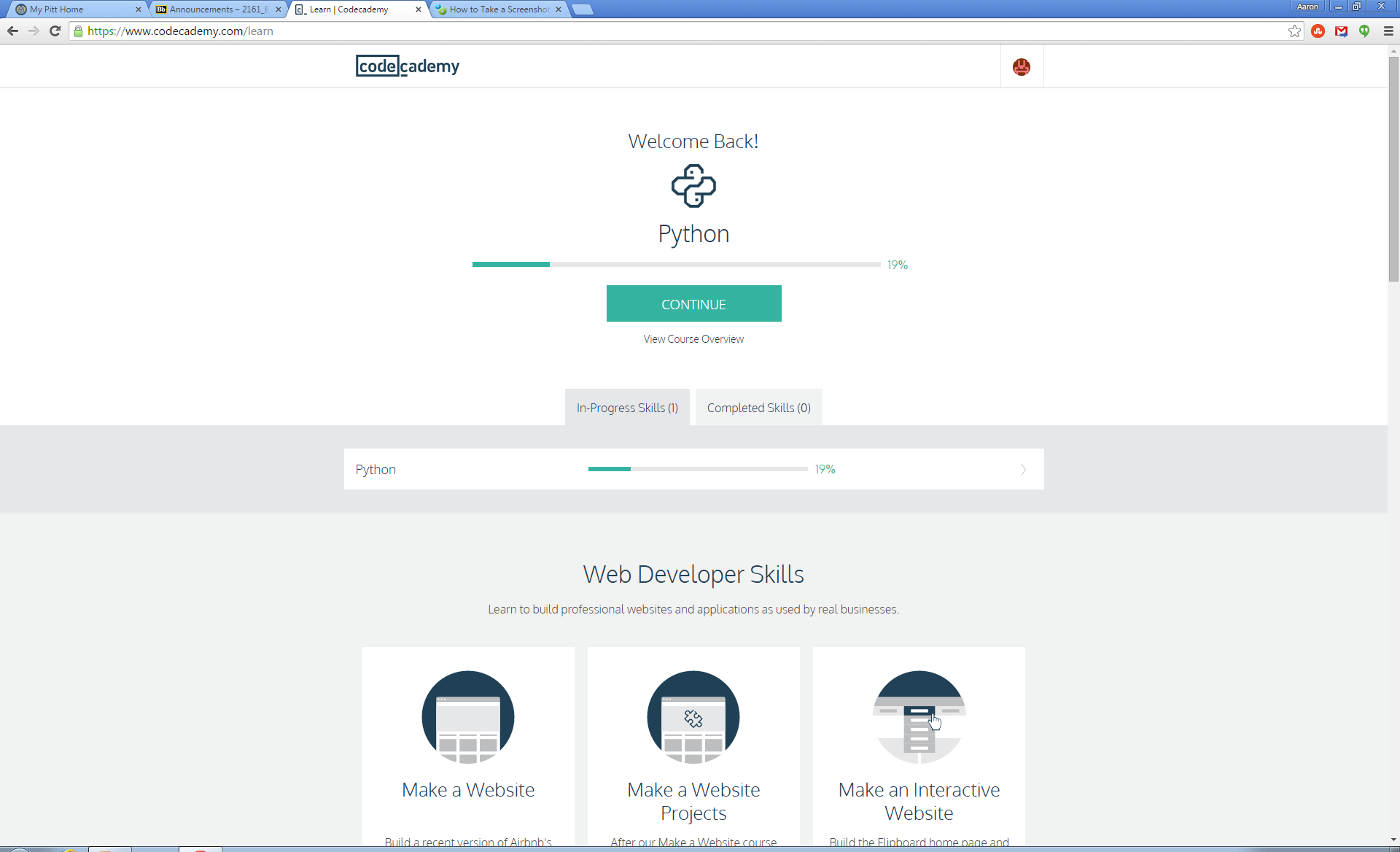Open Make a Website course thumbnail
This screenshot has width=1400, height=852.
468,717
